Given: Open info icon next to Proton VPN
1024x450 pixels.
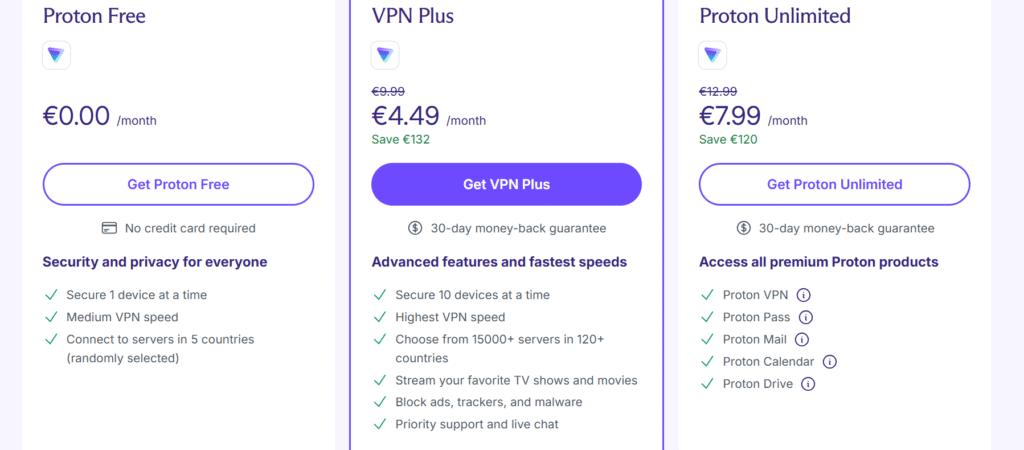Looking at the screenshot, I should pyautogui.click(x=803, y=295).
